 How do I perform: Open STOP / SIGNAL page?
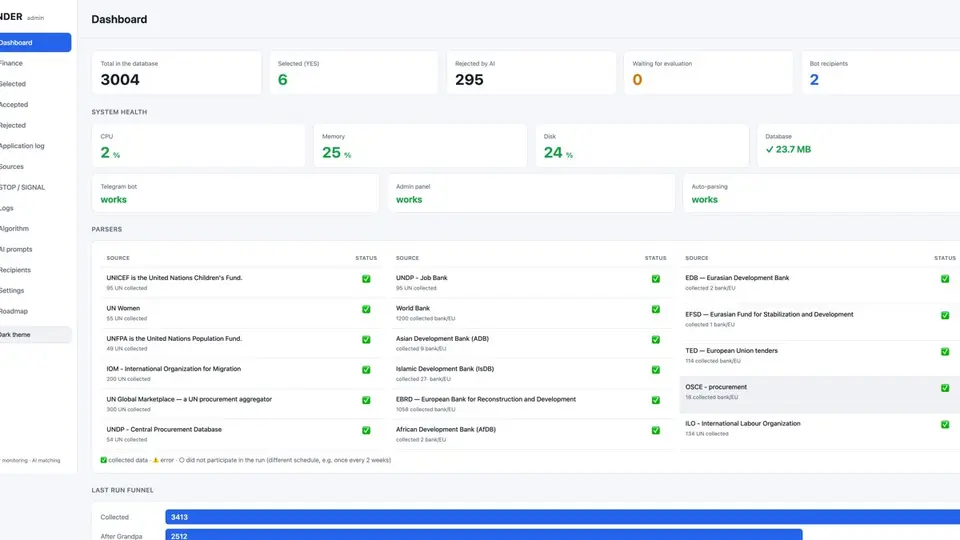[22, 187]
